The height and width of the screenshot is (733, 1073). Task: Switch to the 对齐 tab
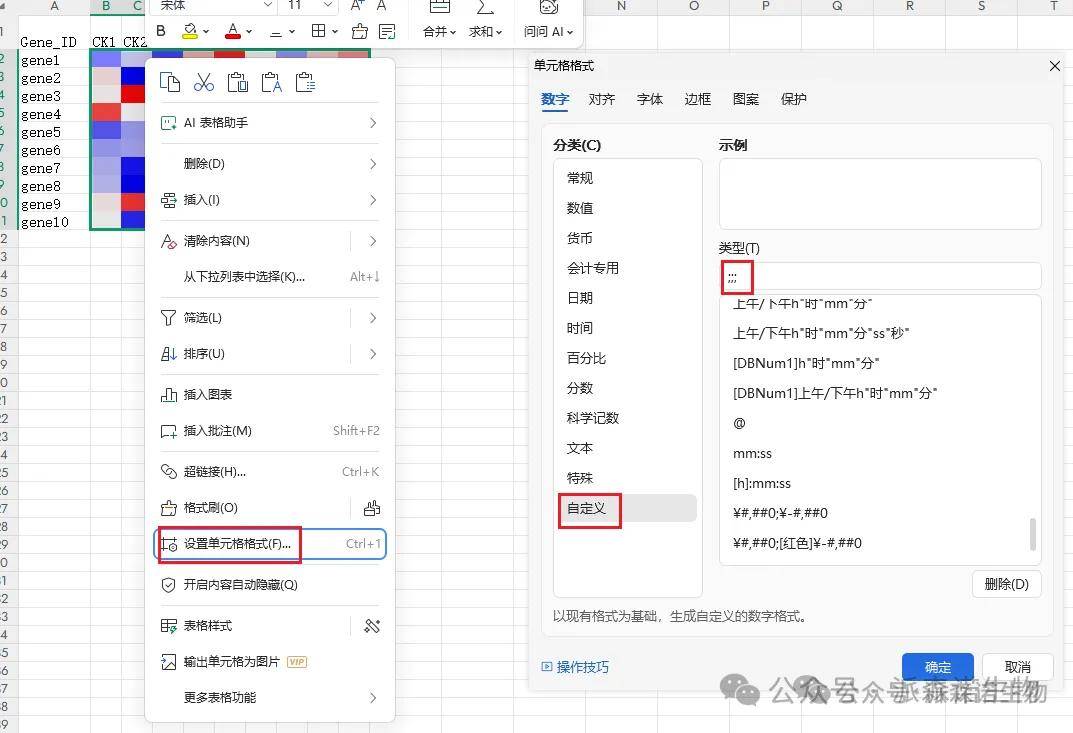click(602, 99)
